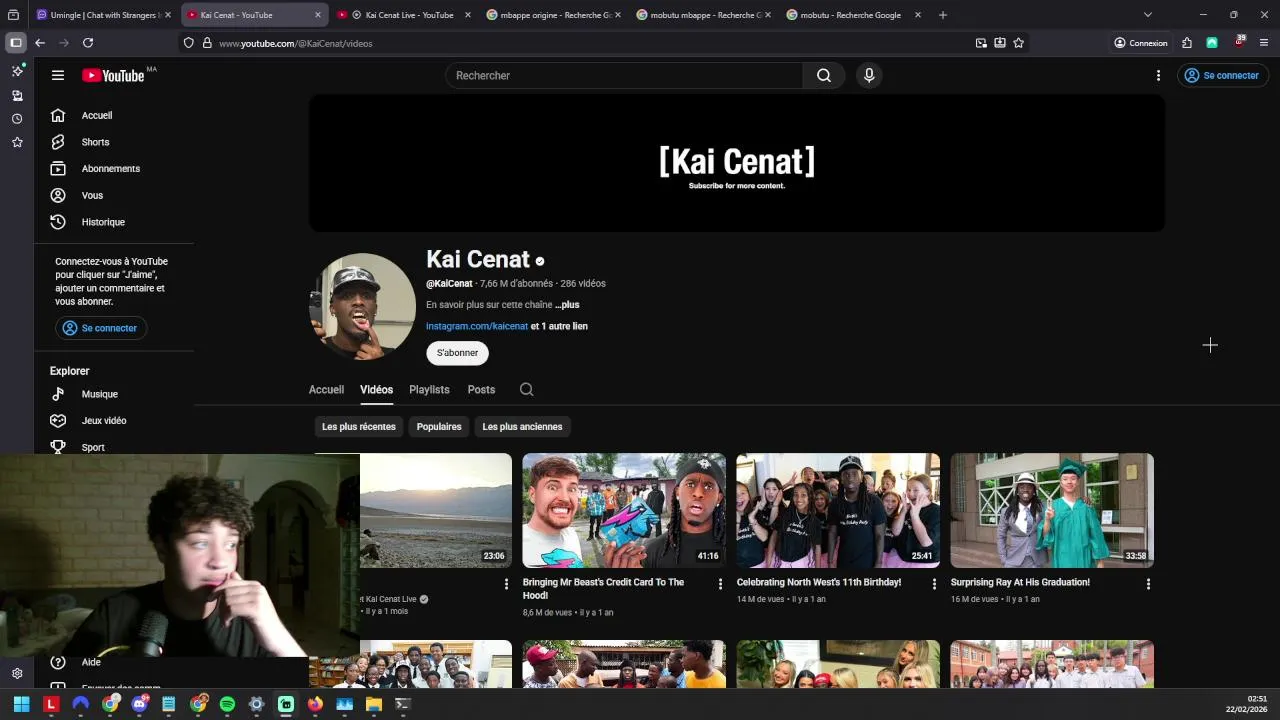The width and height of the screenshot is (1280, 720).
Task: Click the search magnifier button
Action: (x=824, y=75)
